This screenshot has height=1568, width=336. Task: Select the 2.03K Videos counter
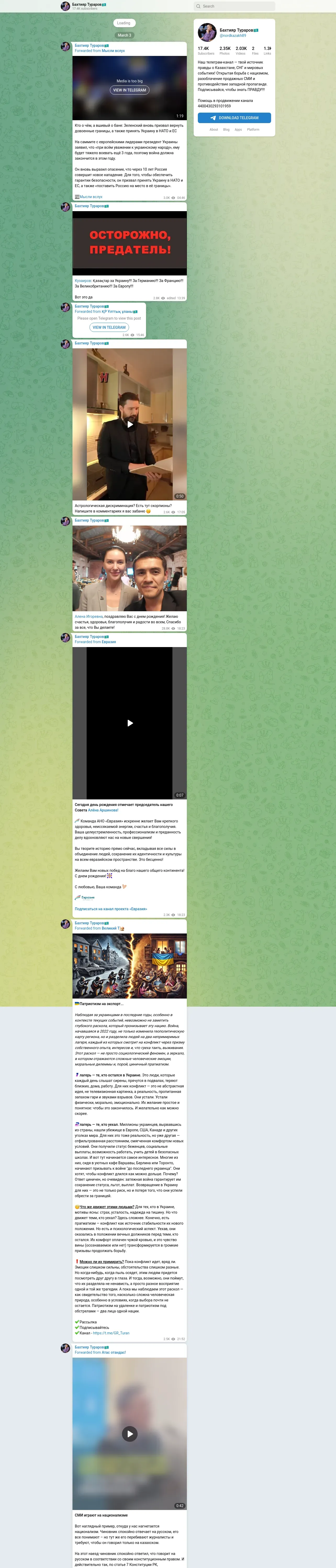tap(241, 50)
